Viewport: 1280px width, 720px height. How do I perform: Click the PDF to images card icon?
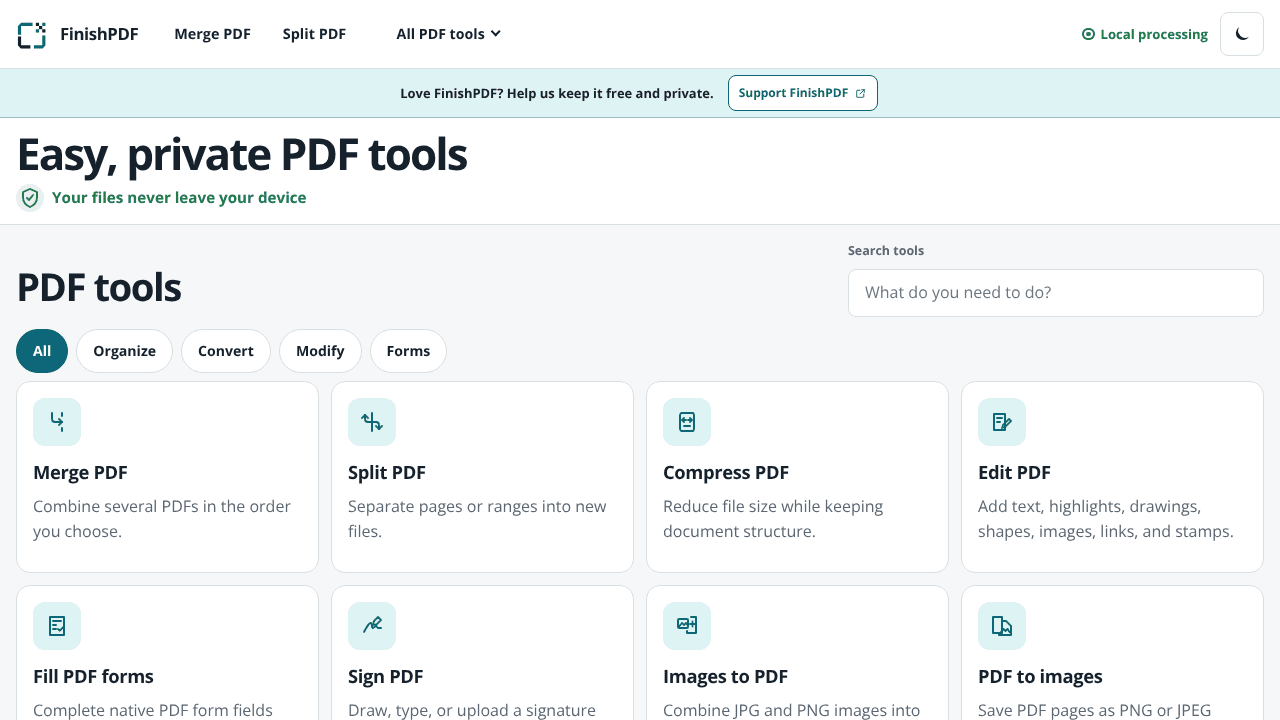pyautogui.click(x=1002, y=626)
